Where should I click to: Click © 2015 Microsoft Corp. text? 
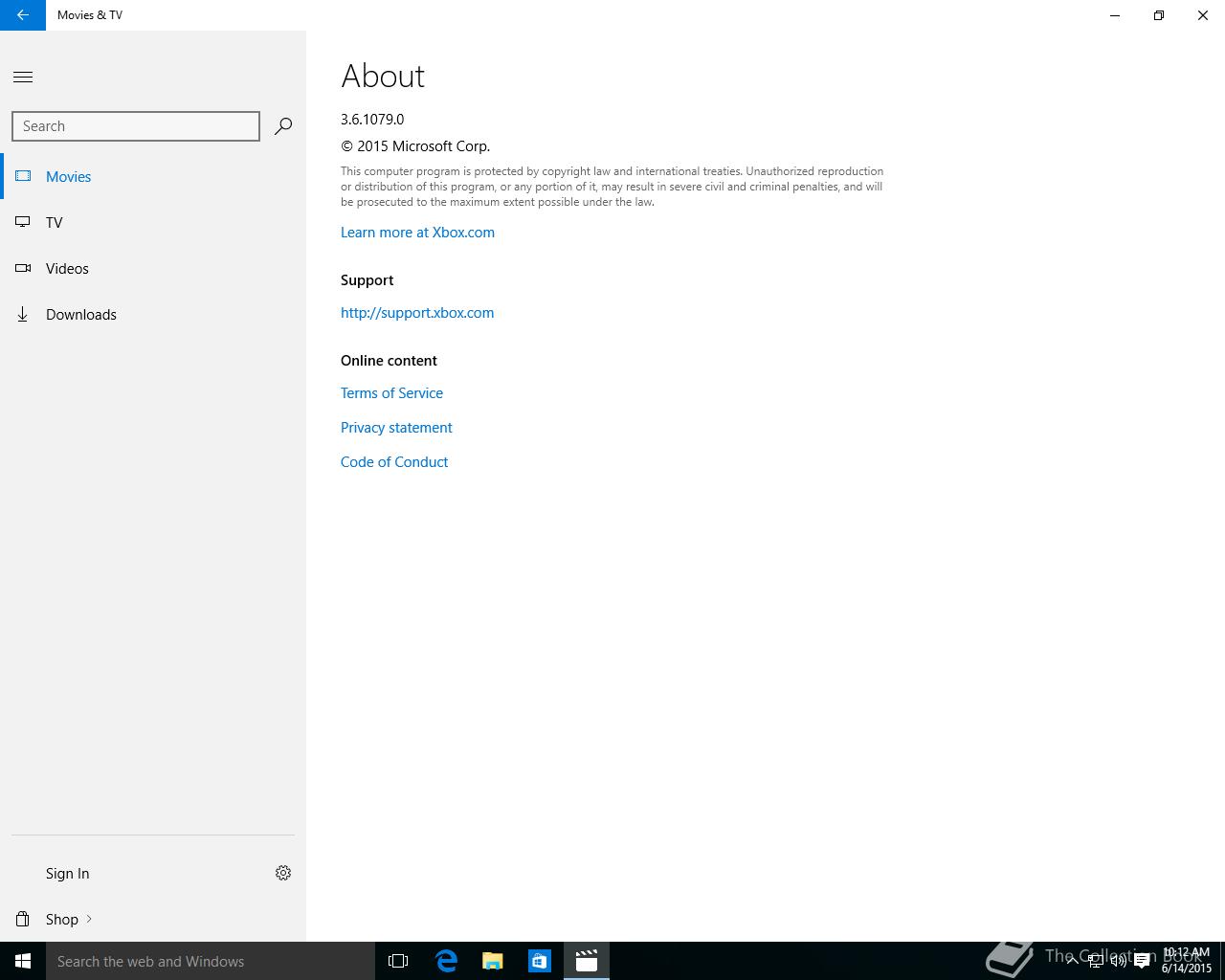pyautogui.click(x=415, y=146)
